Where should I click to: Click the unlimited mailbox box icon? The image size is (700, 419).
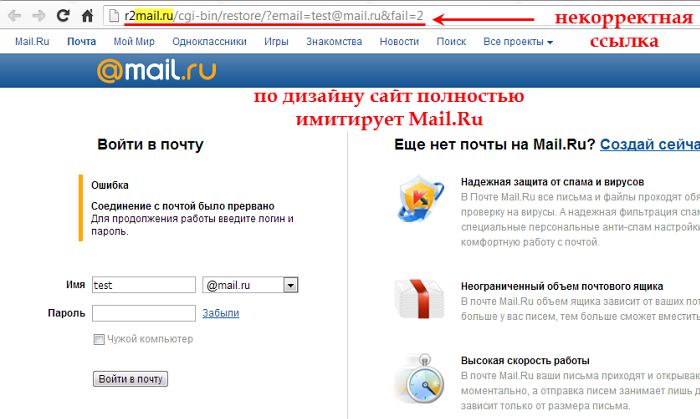point(419,299)
